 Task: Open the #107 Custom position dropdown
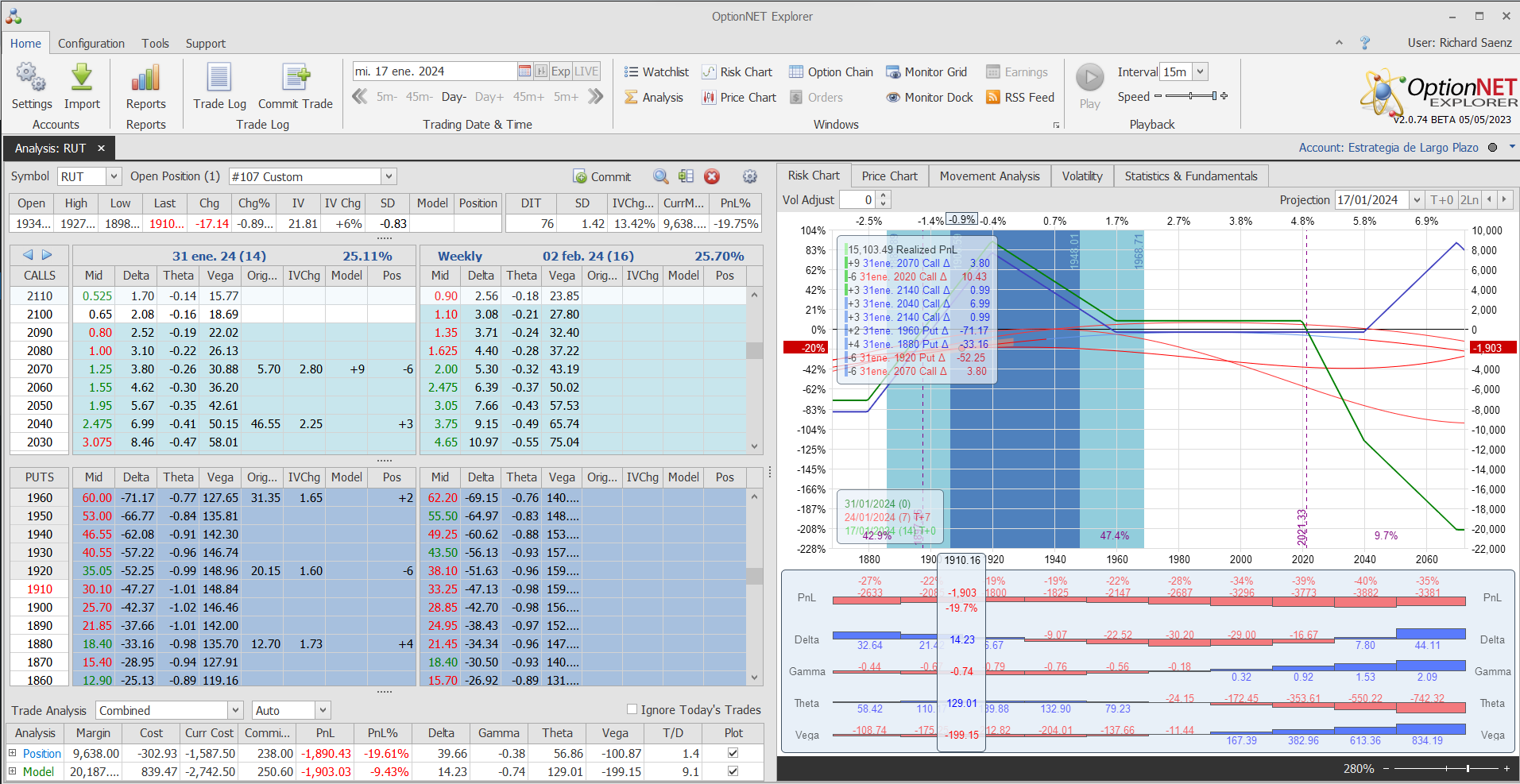pos(389,176)
